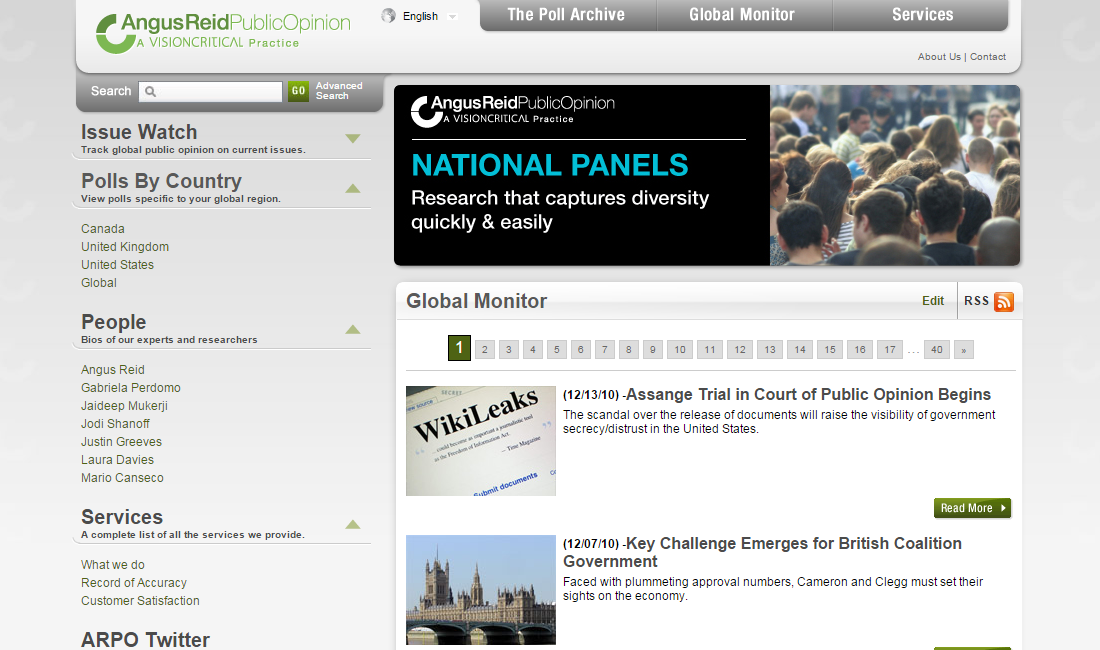Open the Parliament building article thumbnail
Screen dimensions: 1100x650
[x=481, y=590]
